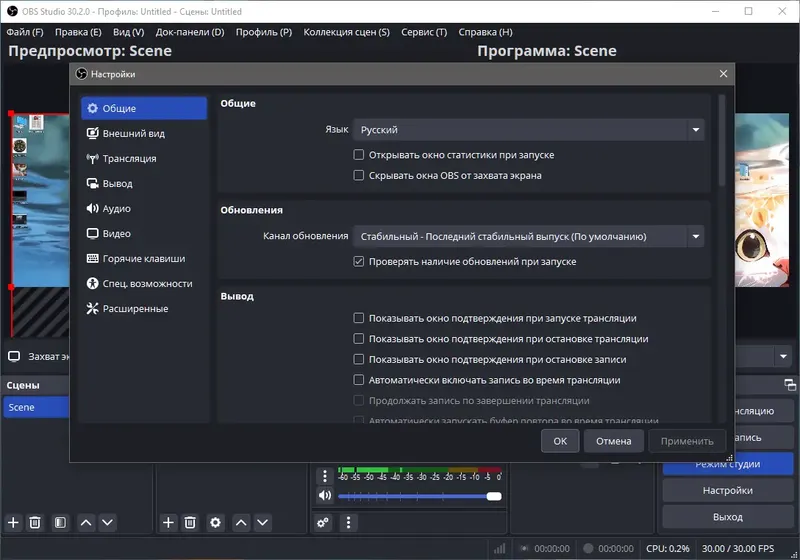Open source properties gear icon
Image resolution: width=800 pixels, height=560 pixels.
click(x=215, y=522)
